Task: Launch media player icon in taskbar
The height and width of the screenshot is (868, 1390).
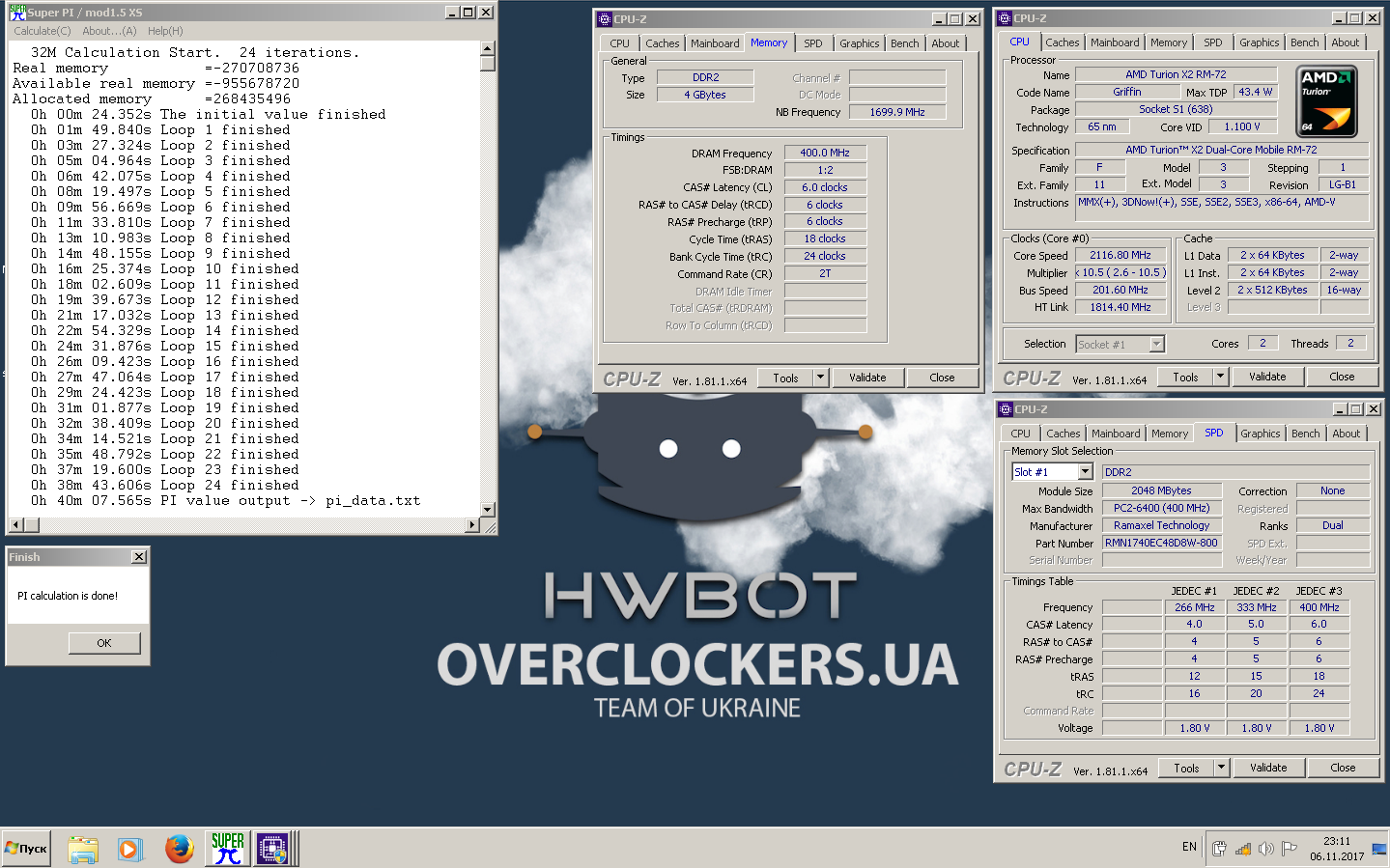Action: [x=129, y=849]
